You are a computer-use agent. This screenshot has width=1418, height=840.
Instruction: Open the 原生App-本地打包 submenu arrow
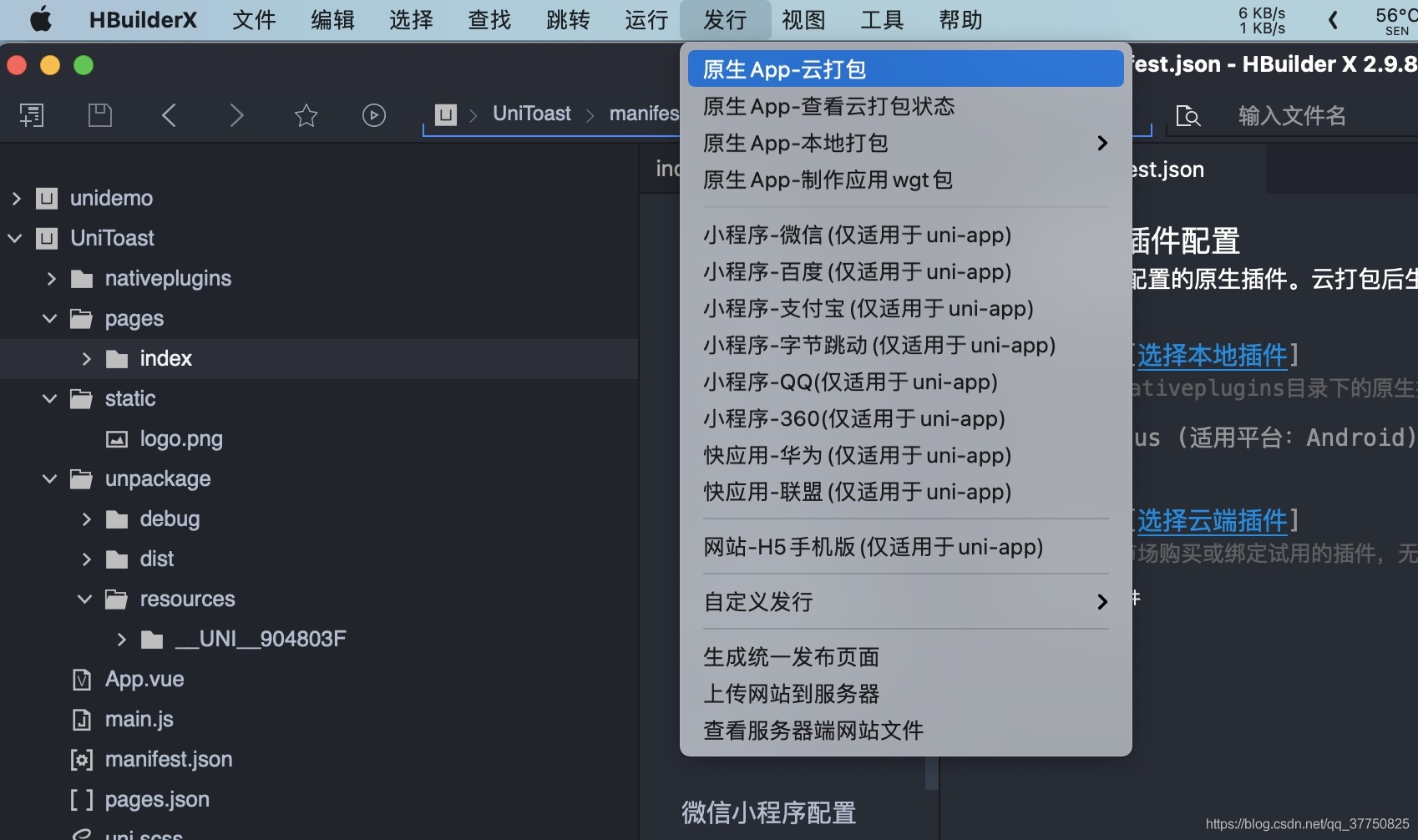click(x=1102, y=143)
